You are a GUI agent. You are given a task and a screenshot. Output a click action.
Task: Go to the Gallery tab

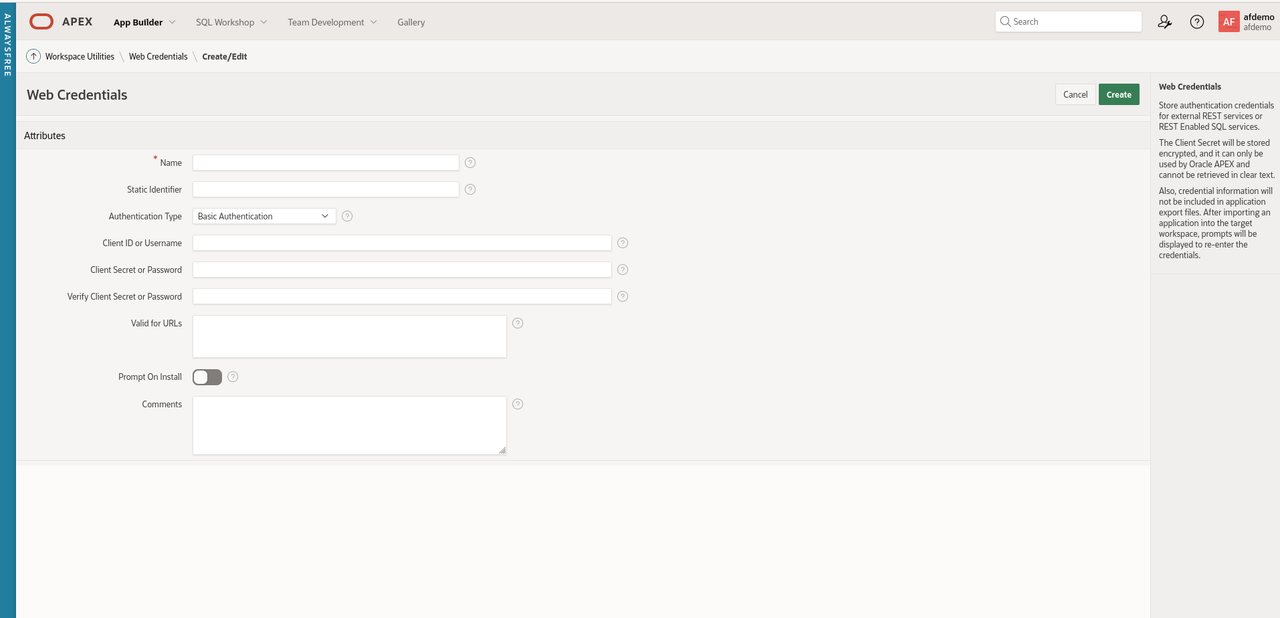411,22
